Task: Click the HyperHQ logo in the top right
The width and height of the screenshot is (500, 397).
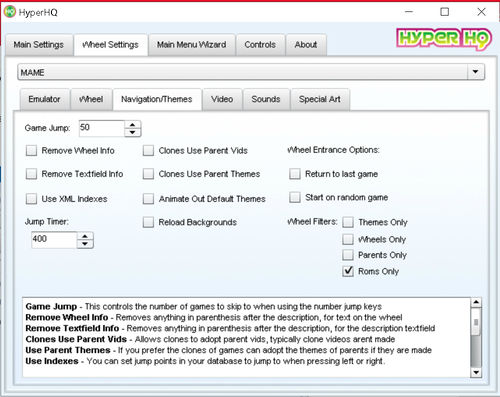Action: click(444, 39)
